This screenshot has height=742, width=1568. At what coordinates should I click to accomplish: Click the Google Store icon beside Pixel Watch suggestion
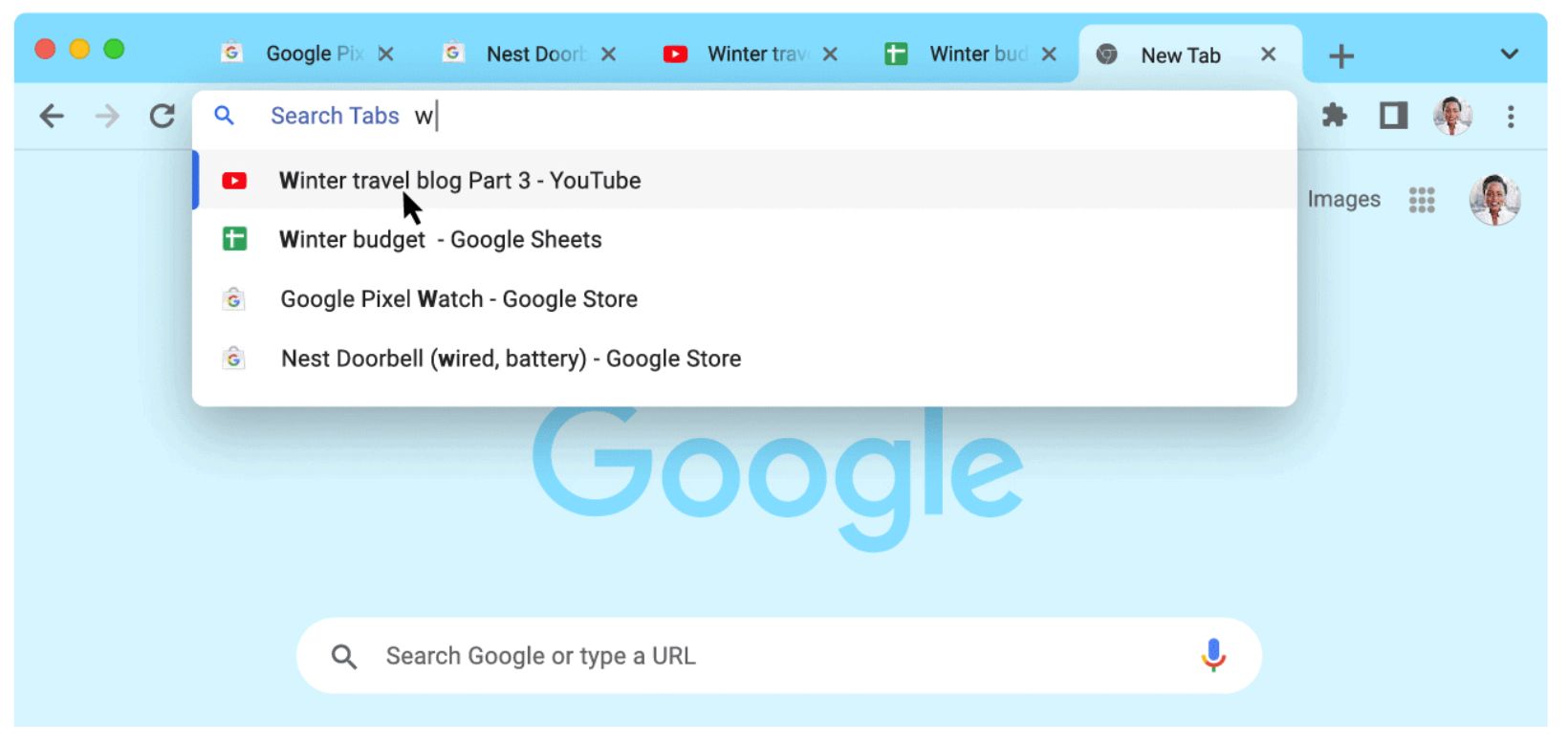coord(233,299)
